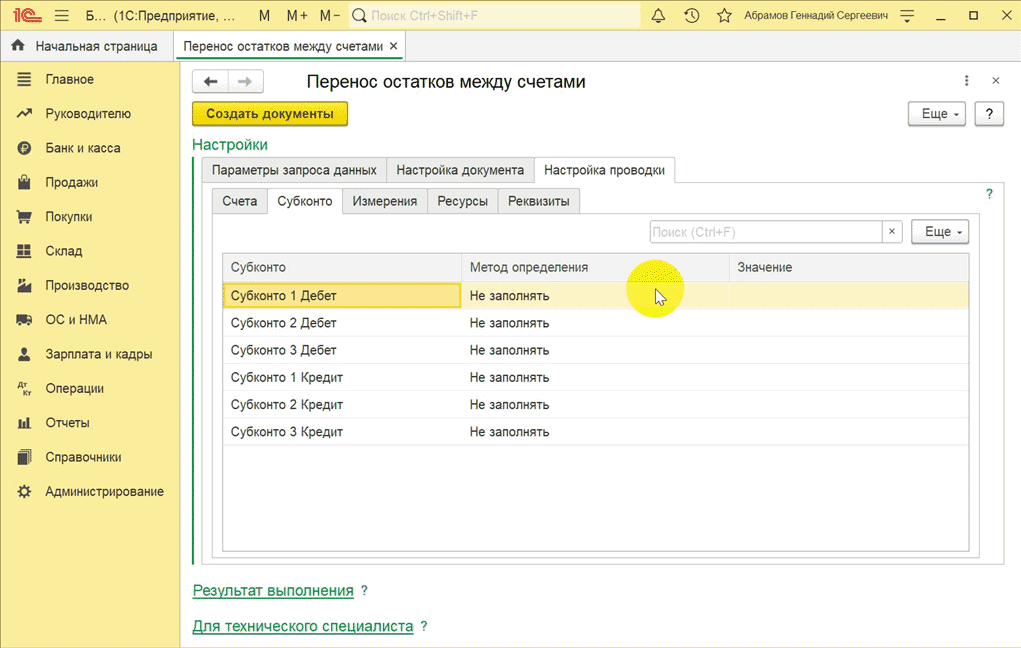The width and height of the screenshot is (1021, 648).
Task: Select the Субконто 2 Кредит row
Action: point(287,404)
